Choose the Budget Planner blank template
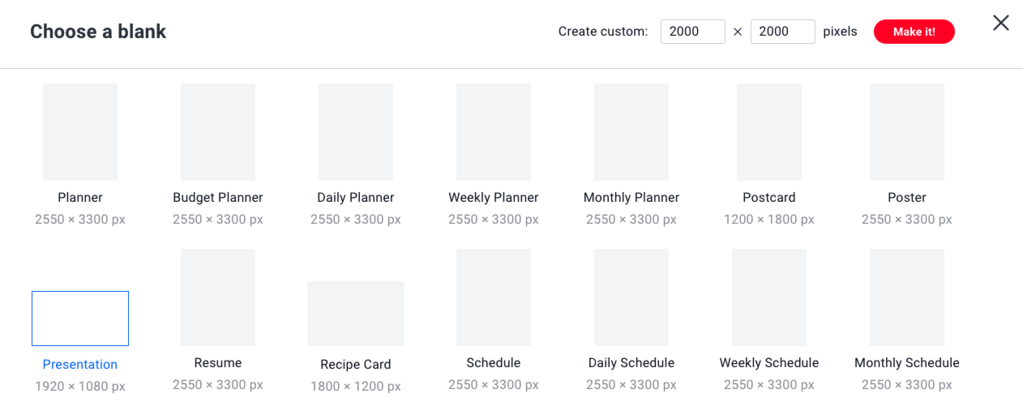Image resolution: width=1023 pixels, height=402 pixels. tap(218, 132)
